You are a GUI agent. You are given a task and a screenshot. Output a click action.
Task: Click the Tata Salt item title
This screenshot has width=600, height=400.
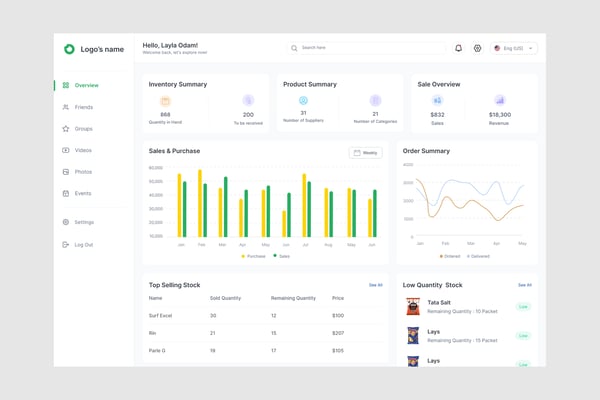click(439, 302)
